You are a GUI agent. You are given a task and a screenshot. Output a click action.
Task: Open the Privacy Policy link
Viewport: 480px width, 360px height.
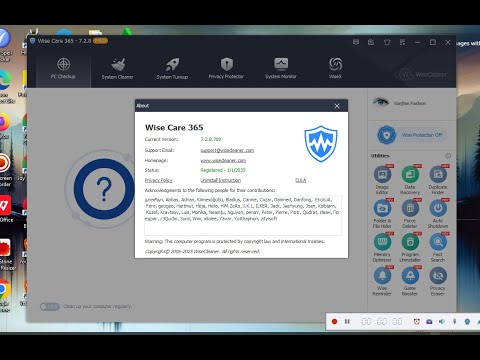158,180
